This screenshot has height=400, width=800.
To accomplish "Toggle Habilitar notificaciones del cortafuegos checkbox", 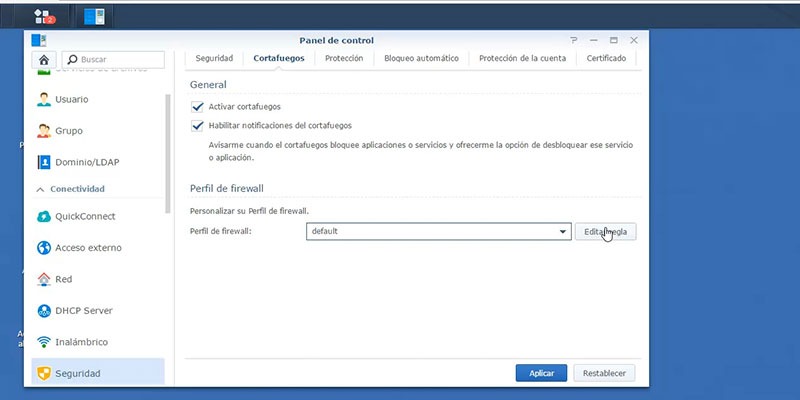I will click(x=197, y=126).
